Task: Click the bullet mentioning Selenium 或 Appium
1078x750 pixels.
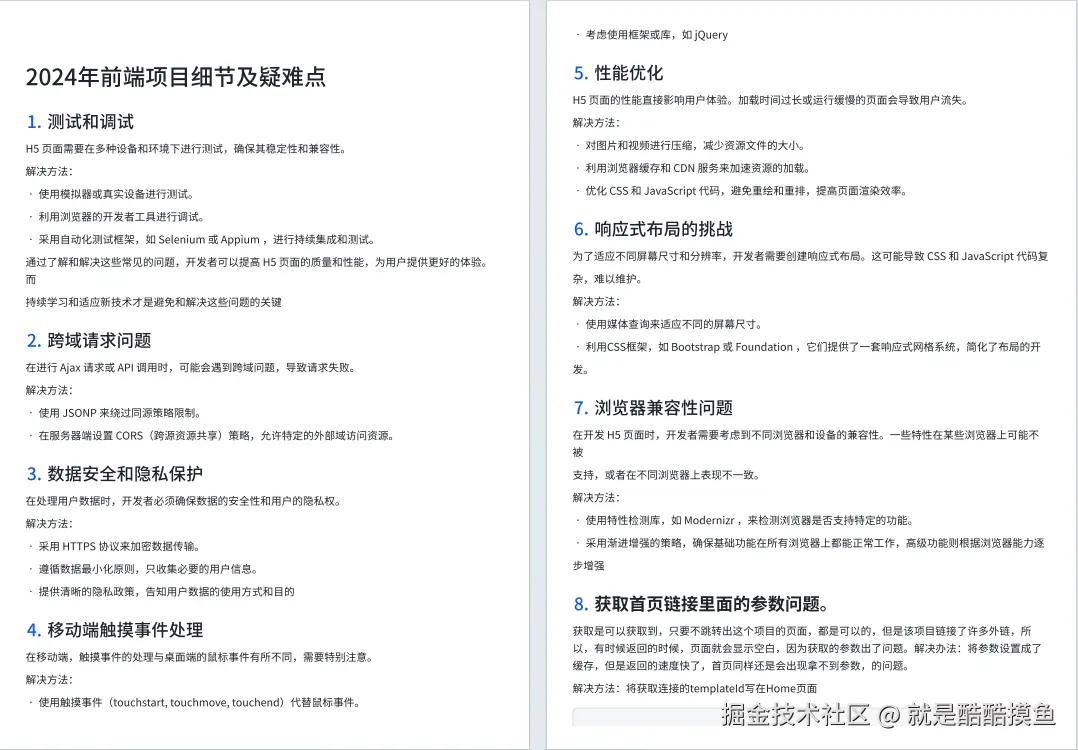Action: [207, 239]
